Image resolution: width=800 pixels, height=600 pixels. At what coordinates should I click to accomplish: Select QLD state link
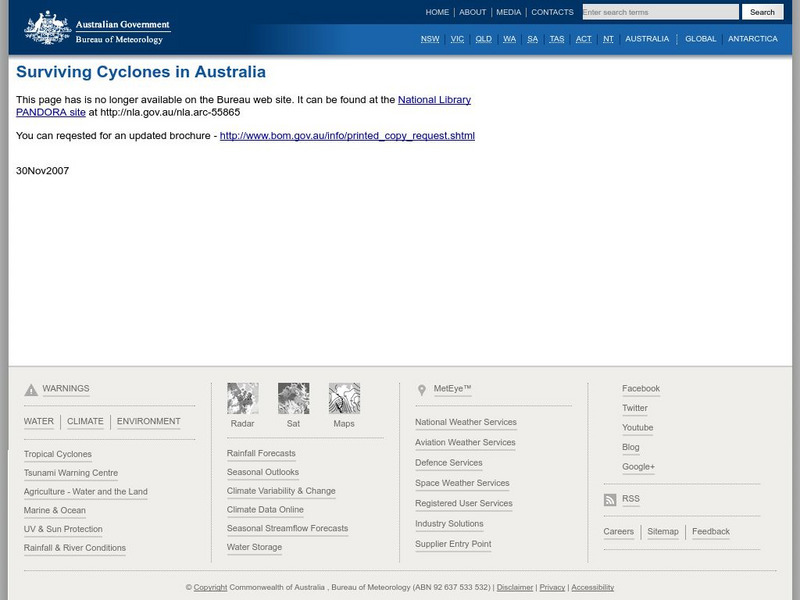(484, 39)
